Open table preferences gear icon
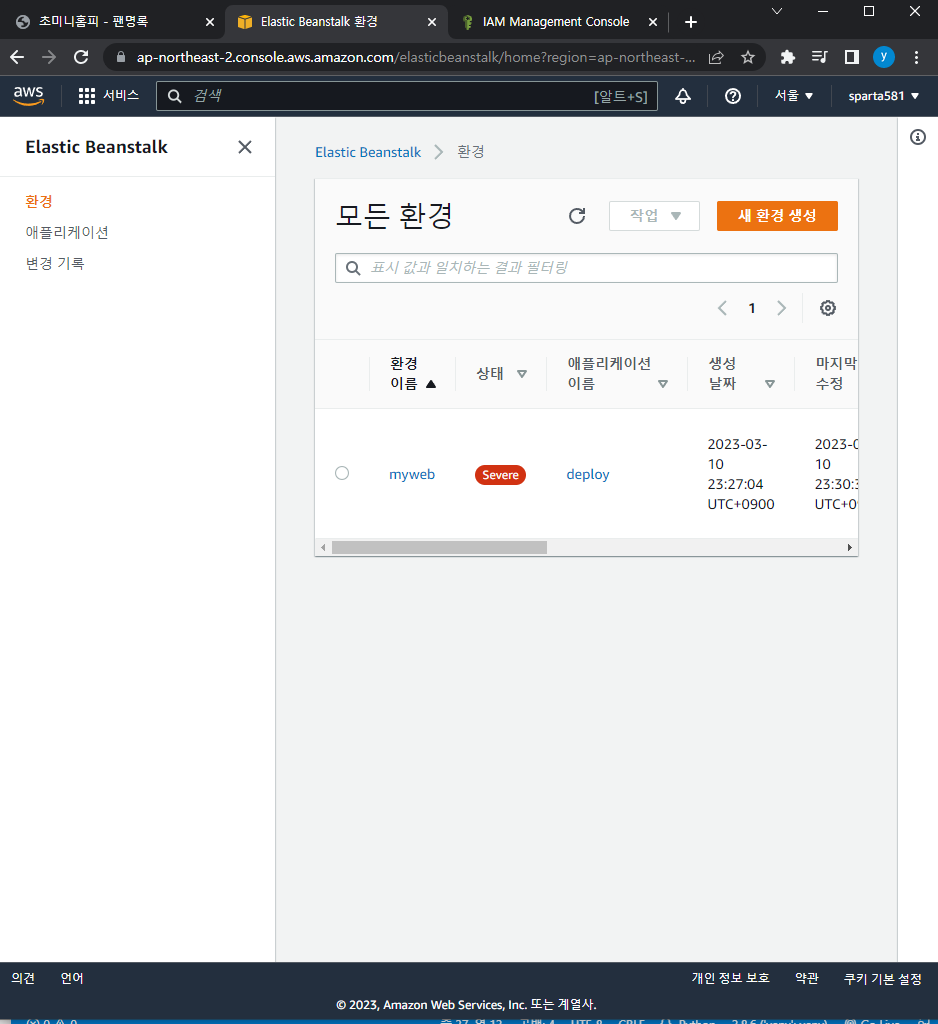The height and width of the screenshot is (1024, 938). [x=828, y=308]
